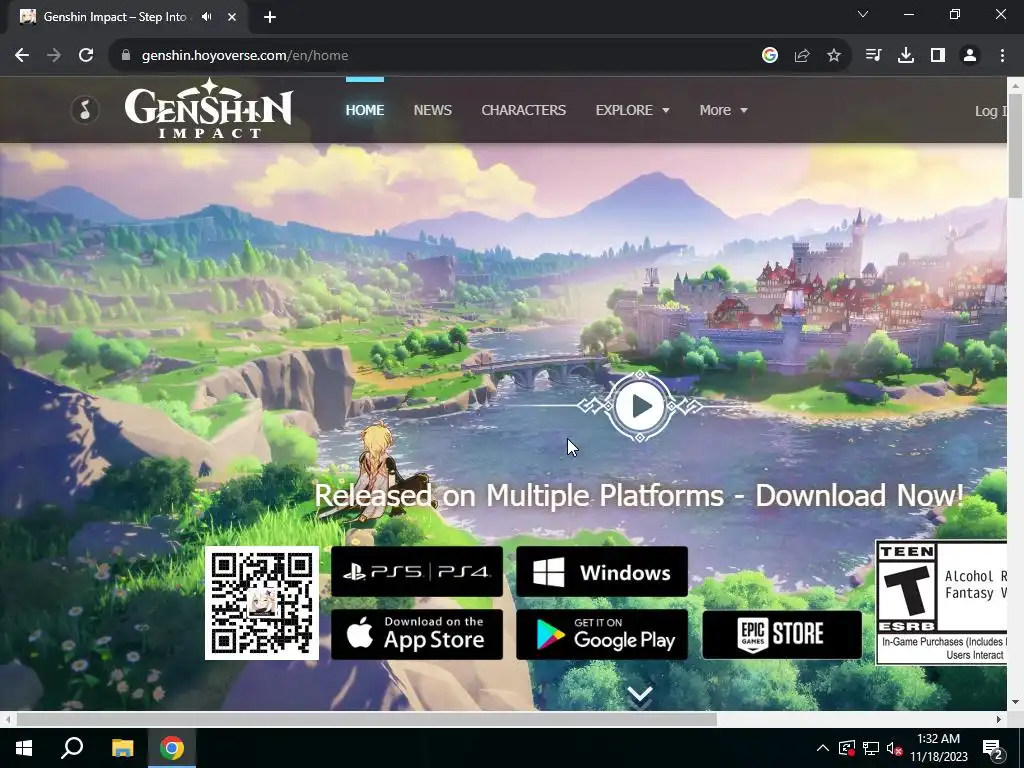Screen dimensions: 1024x768
Task: Click the scroll-down chevron arrow
Action: point(640,696)
